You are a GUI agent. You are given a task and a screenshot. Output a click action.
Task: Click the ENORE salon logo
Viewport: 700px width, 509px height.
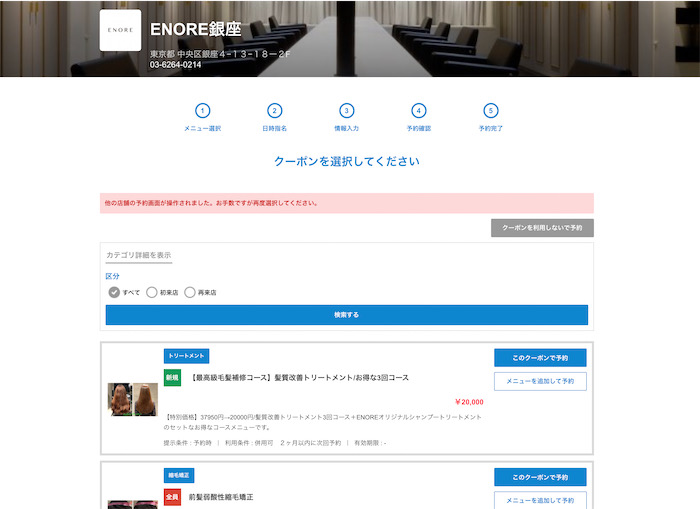point(120,31)
